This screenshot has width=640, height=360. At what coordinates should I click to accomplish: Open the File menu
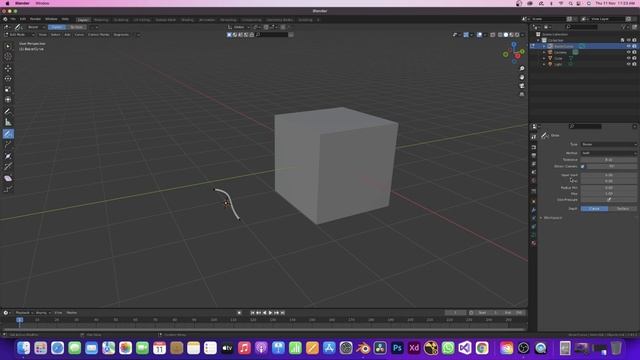13,19
